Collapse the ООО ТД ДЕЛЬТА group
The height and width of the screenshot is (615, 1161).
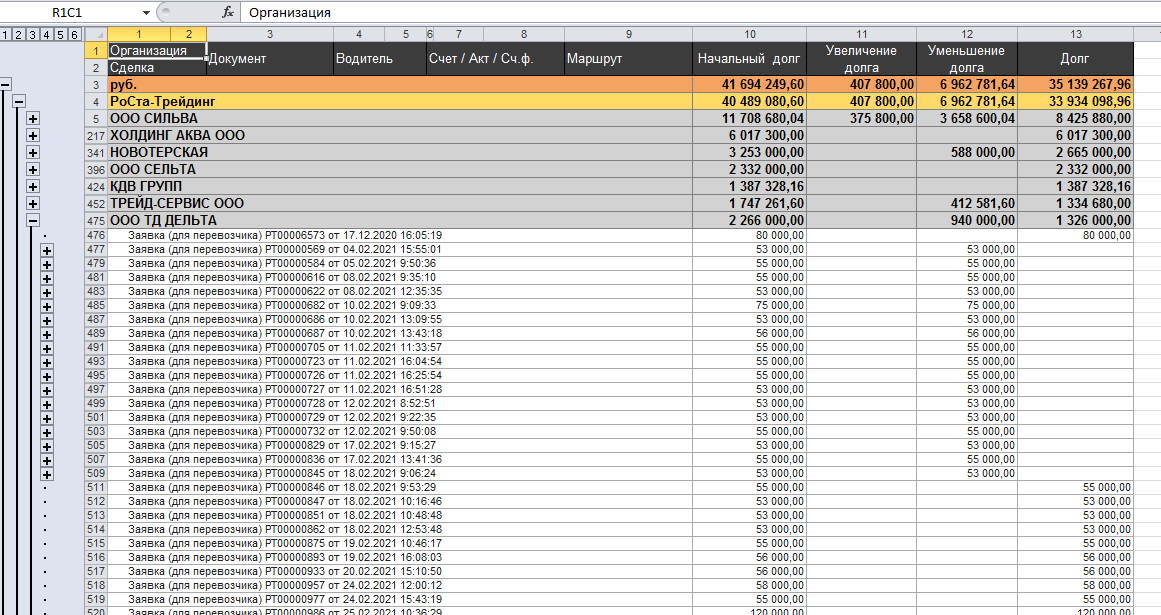(x=33, y=221)
